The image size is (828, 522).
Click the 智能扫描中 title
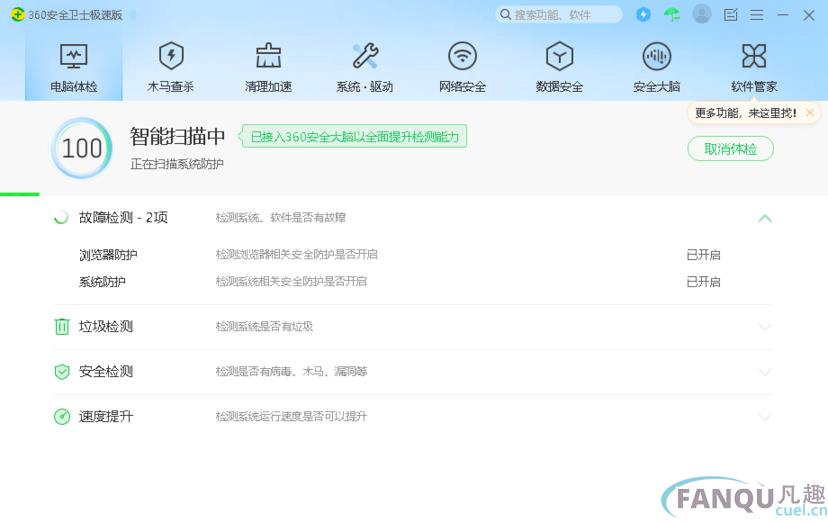click(177, 136)
